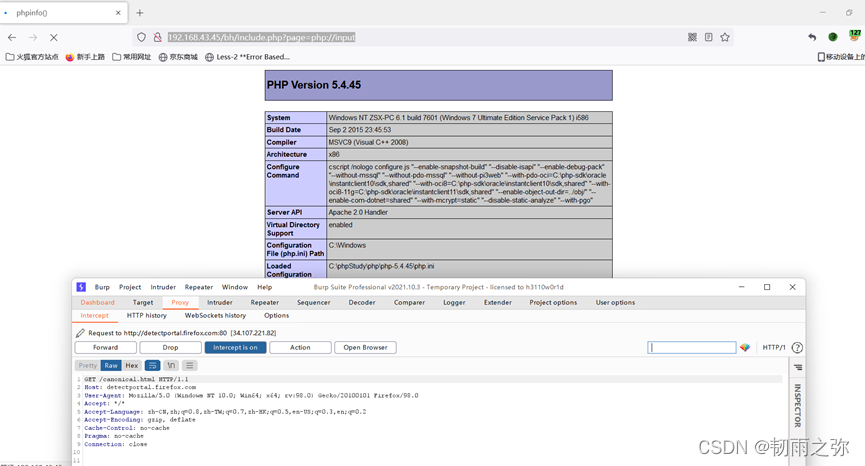Click the Firefox forward arrow
Image resolution: width=865 pixels, height=466 pixels.
click(x=33, y=38)
